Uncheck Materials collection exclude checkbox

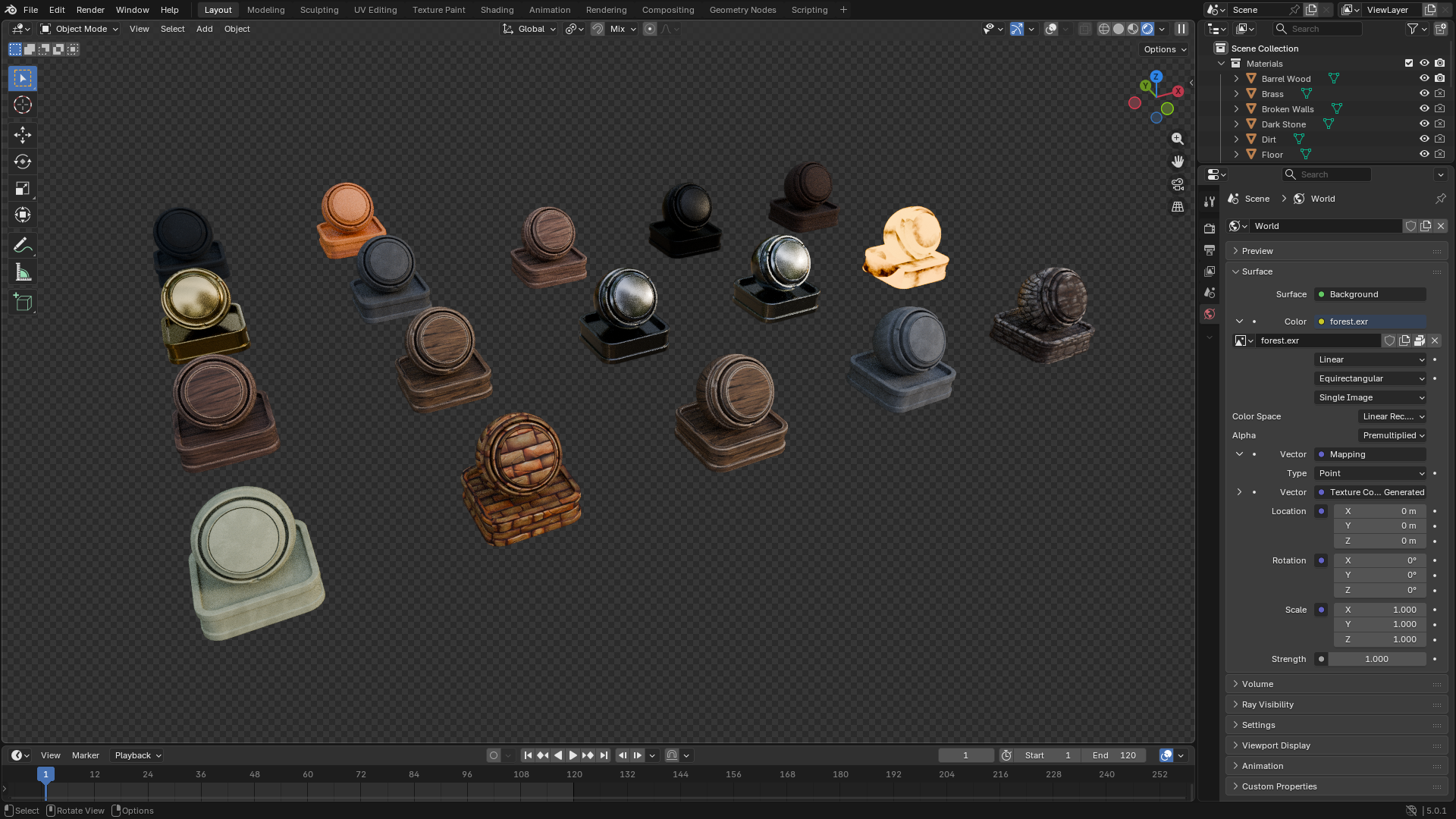pyautogui.click(x=1409, y=63)
